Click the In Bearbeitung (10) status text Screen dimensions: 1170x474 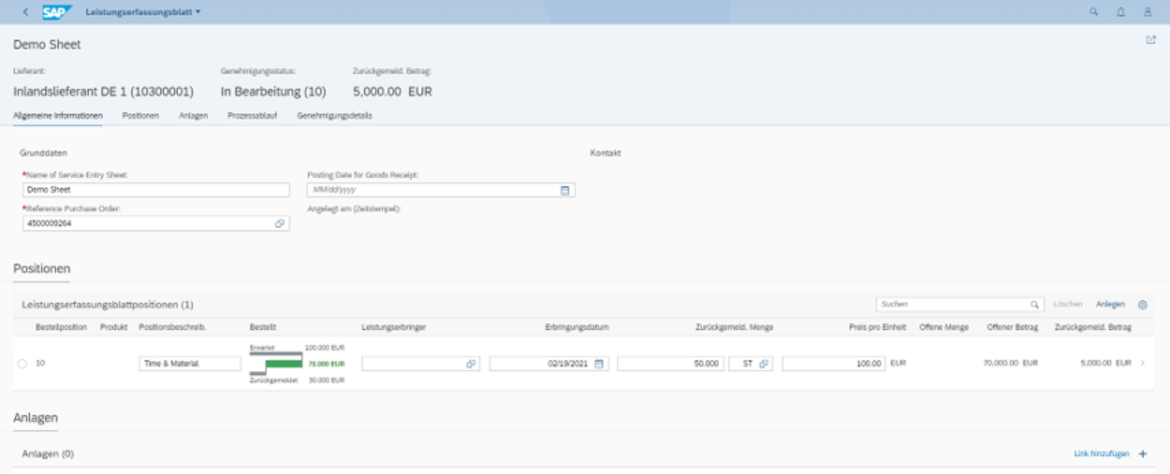(273, 92)
